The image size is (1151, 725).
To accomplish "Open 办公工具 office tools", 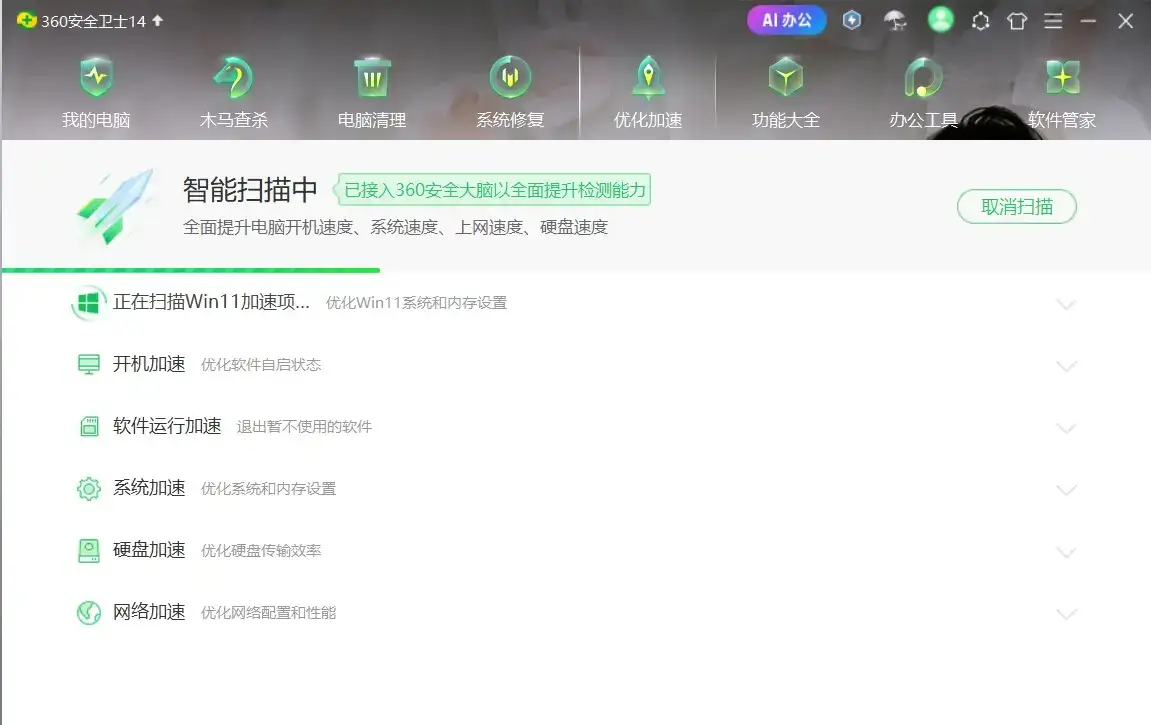I will tap(923, 94).
